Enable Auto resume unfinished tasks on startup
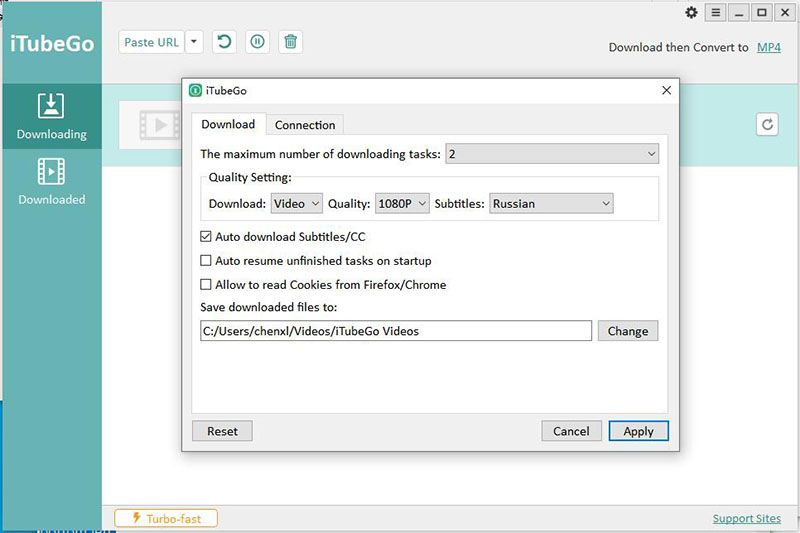 pos(206,261)
